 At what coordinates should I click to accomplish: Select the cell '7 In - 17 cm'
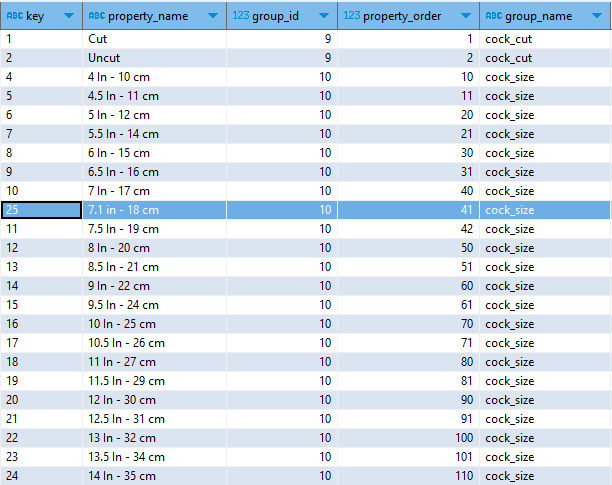click(155, 191)
